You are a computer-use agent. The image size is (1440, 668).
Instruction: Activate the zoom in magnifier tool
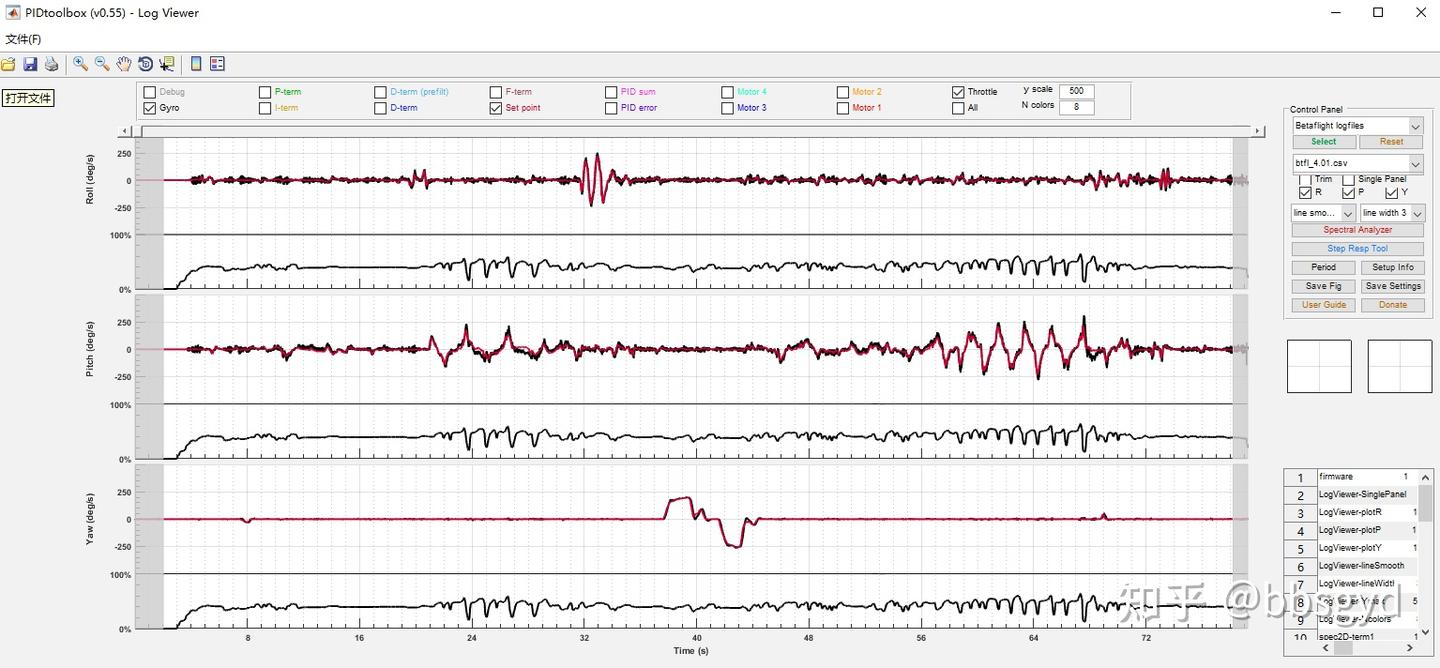[81, 64]
